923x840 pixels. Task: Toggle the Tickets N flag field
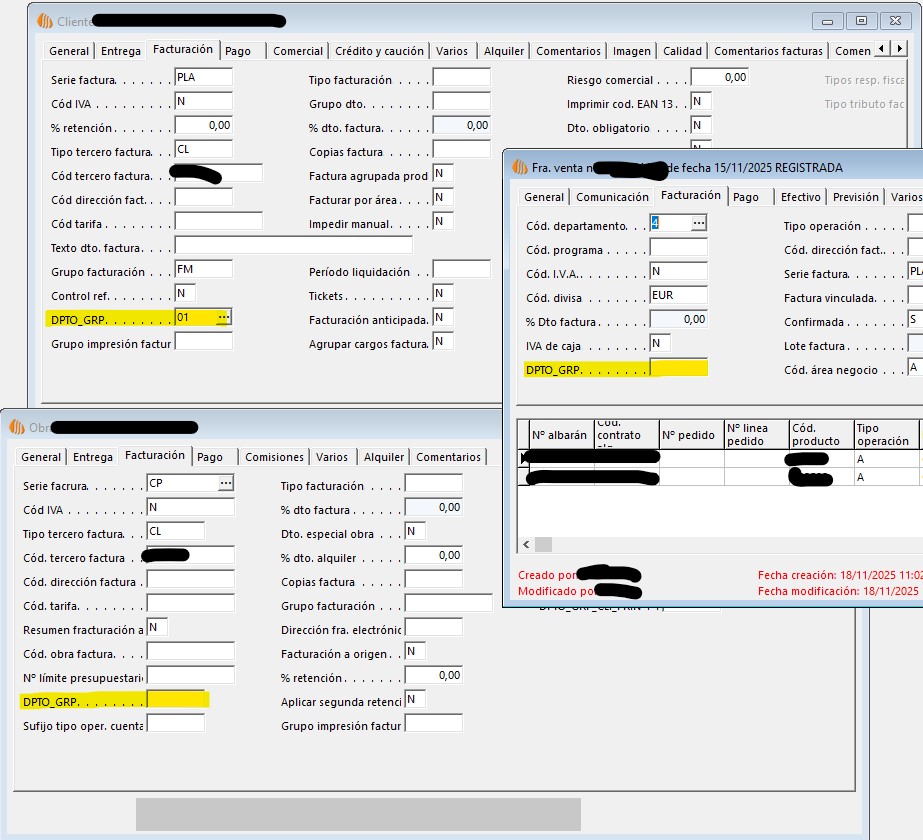pos(443,293)
